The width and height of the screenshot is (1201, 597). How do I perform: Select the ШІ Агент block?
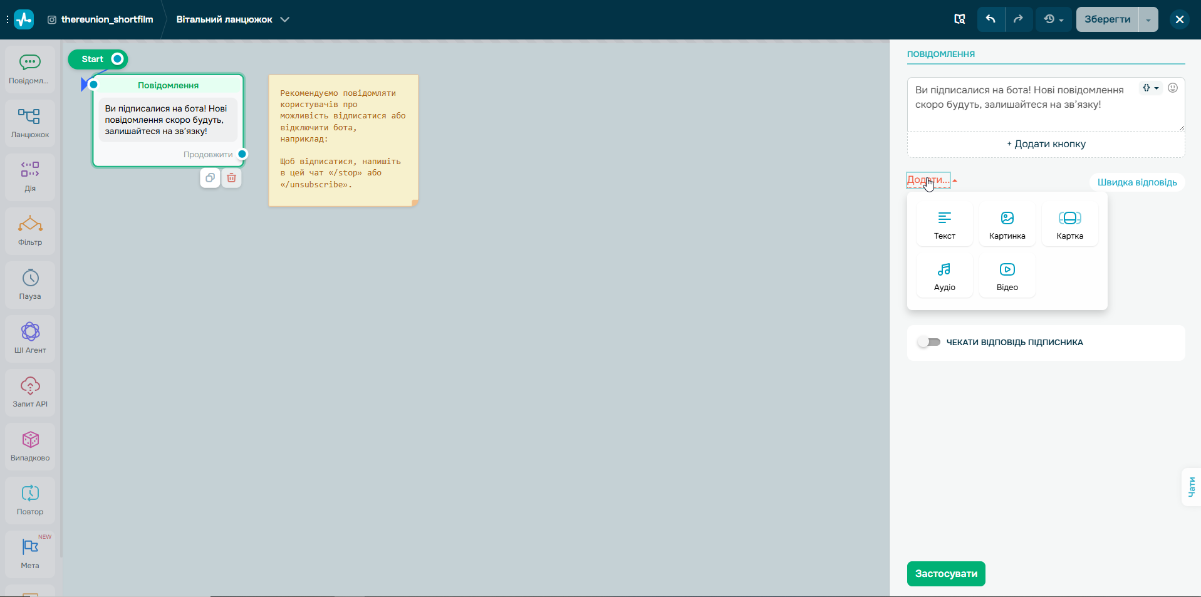coord(30,338)
